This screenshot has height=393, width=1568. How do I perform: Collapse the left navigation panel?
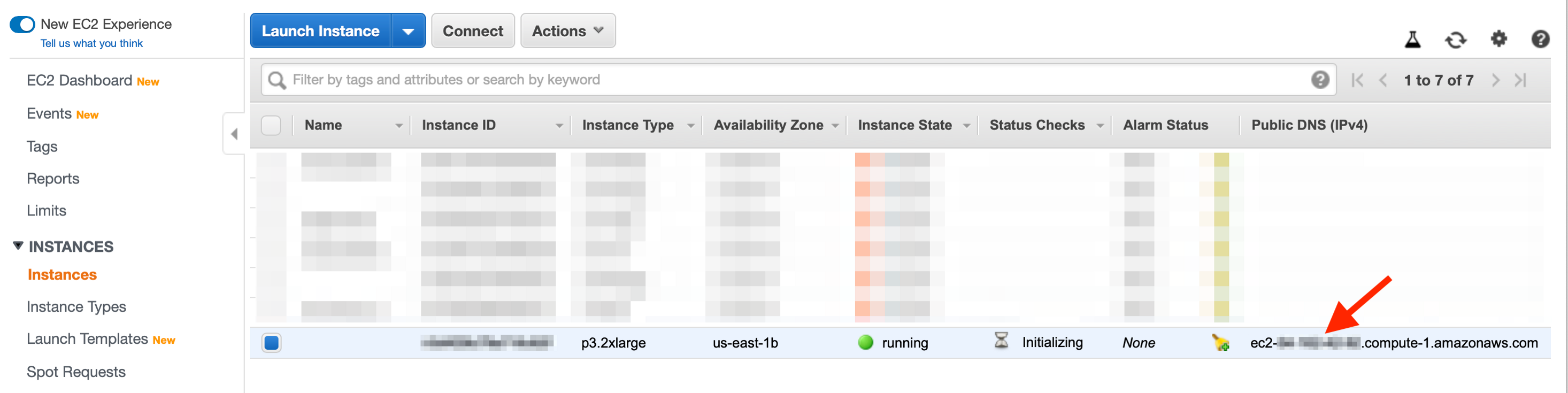[x=234, y=134]
